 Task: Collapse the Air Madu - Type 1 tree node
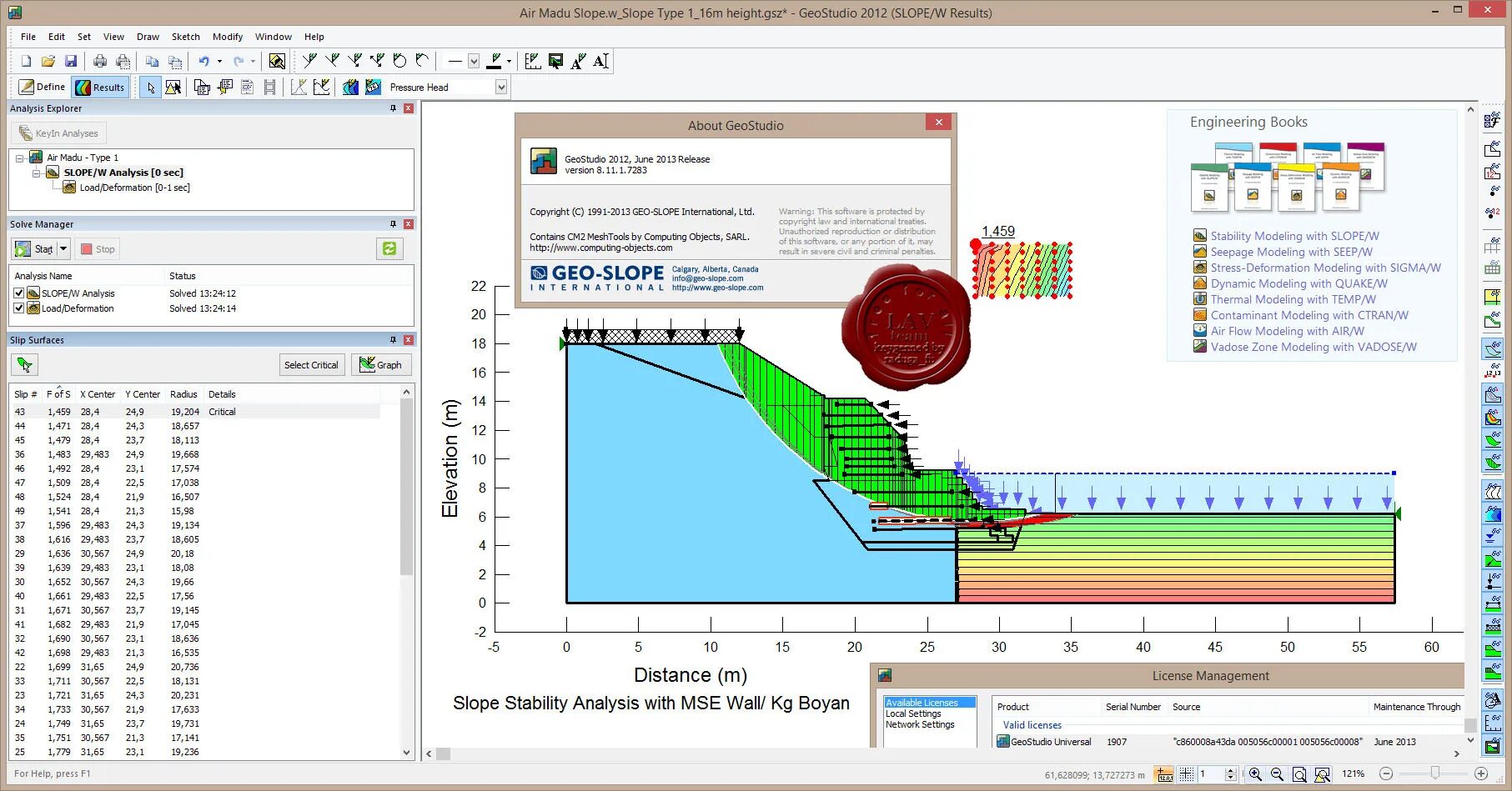click(x=20, y=158)
